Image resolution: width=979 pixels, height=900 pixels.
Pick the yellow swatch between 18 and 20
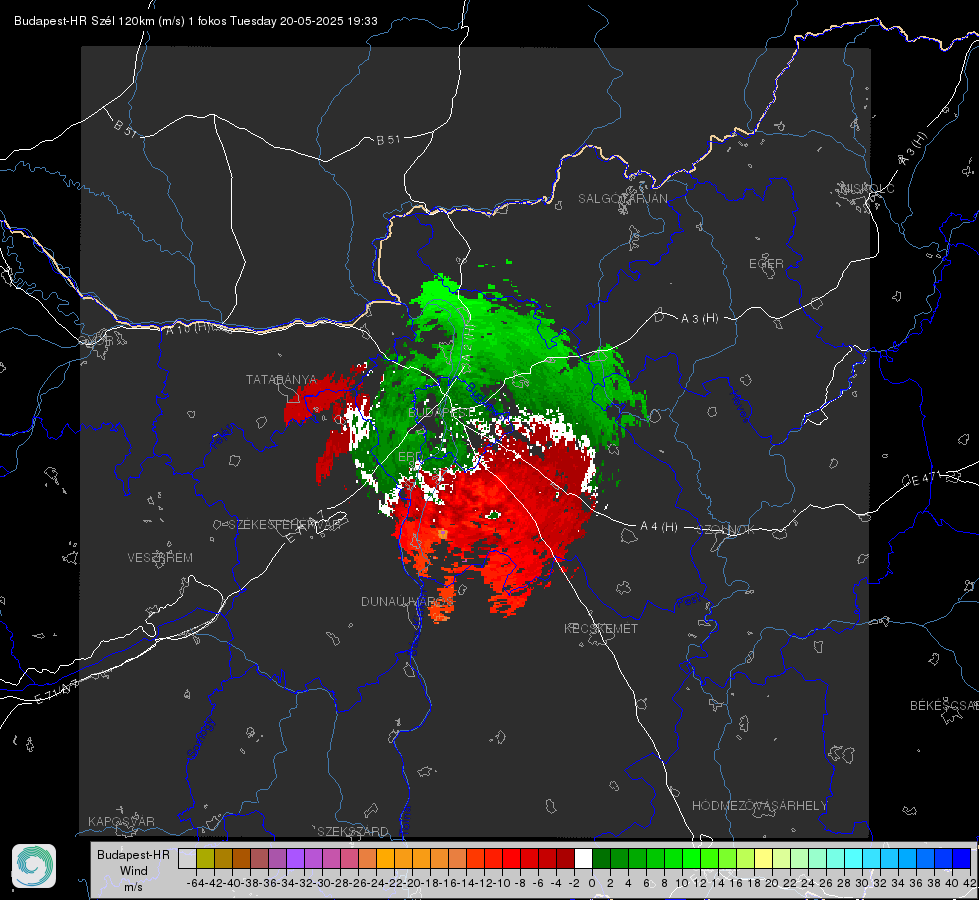coord(764,858)
